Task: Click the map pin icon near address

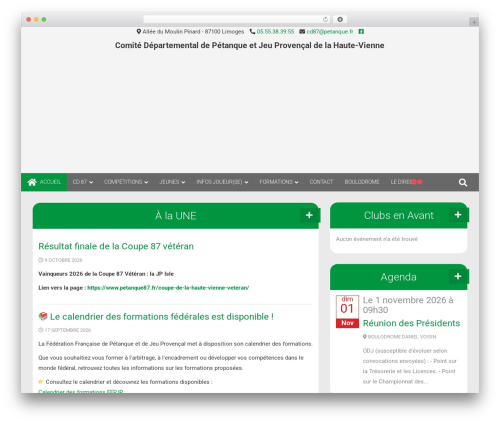Action: 139,32
